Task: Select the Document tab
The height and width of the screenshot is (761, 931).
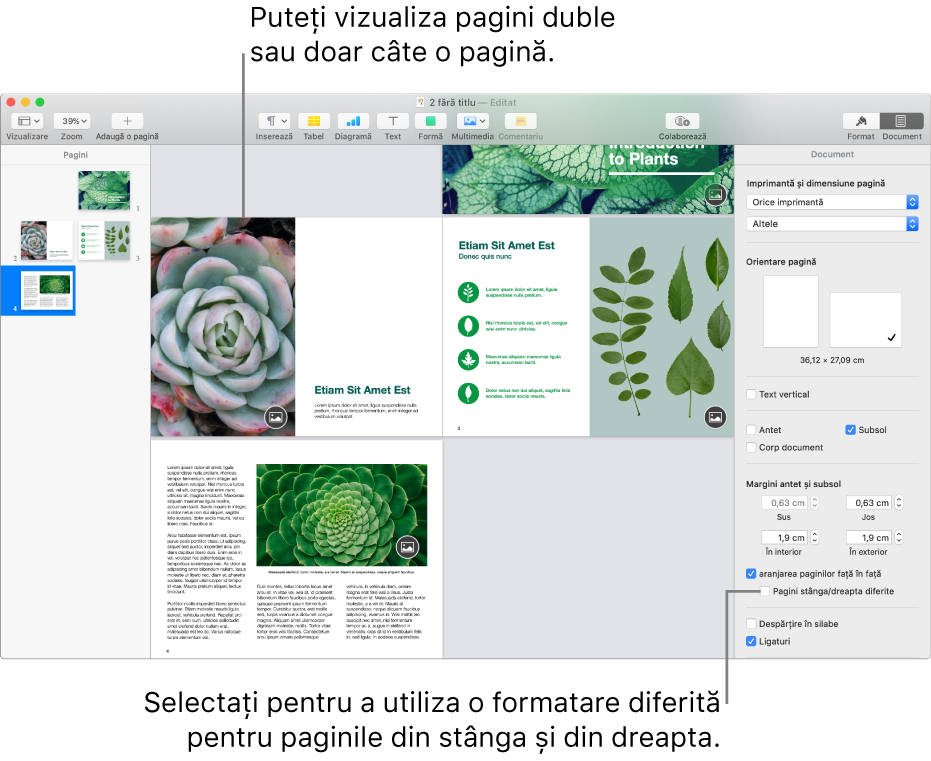Action: tap(903, 121)
